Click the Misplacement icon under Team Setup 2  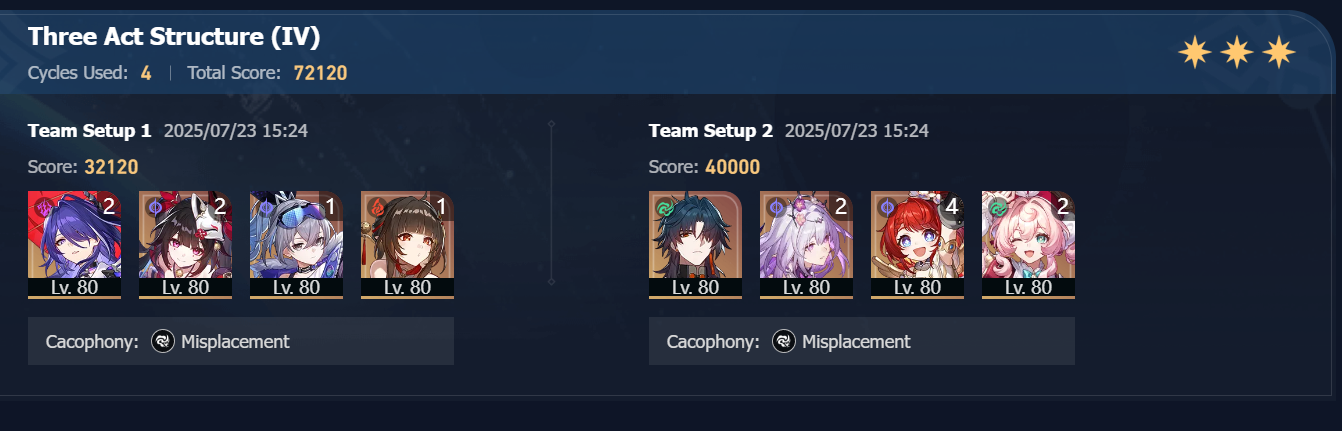tap(784, 342)
